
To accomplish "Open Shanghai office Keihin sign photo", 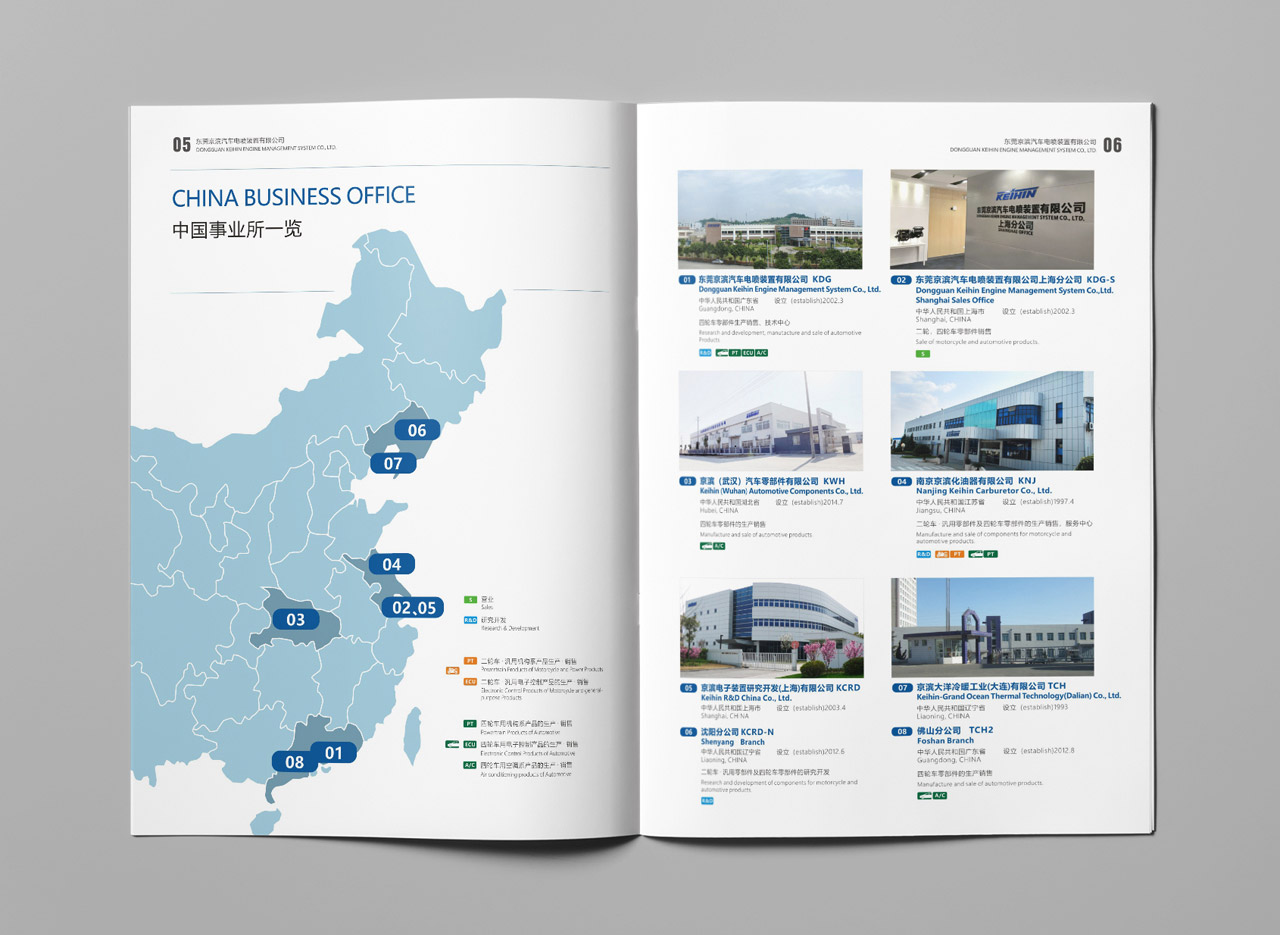I will (992, 219).
